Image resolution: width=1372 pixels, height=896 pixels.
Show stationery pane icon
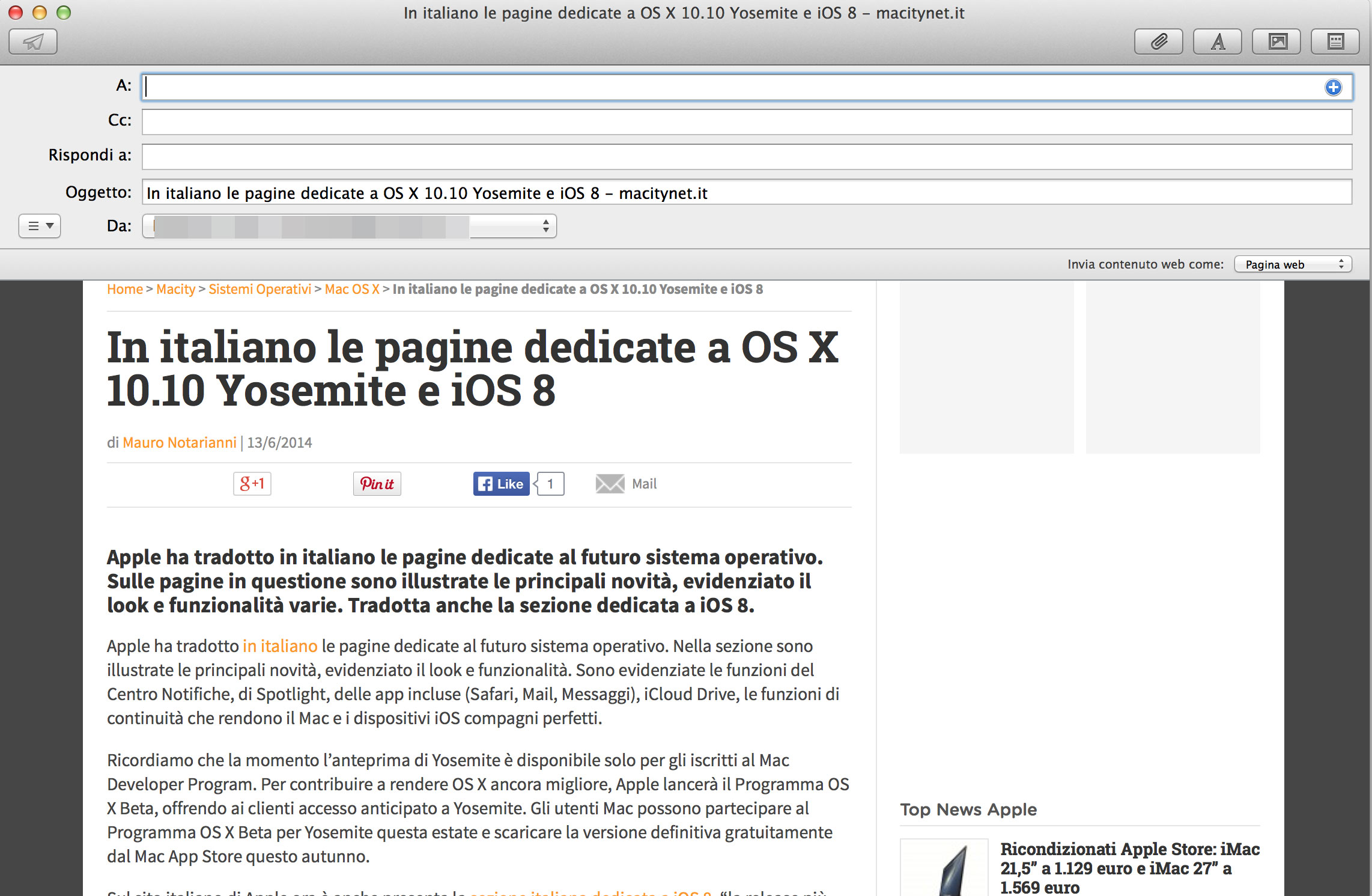(x=1335, y=41)
